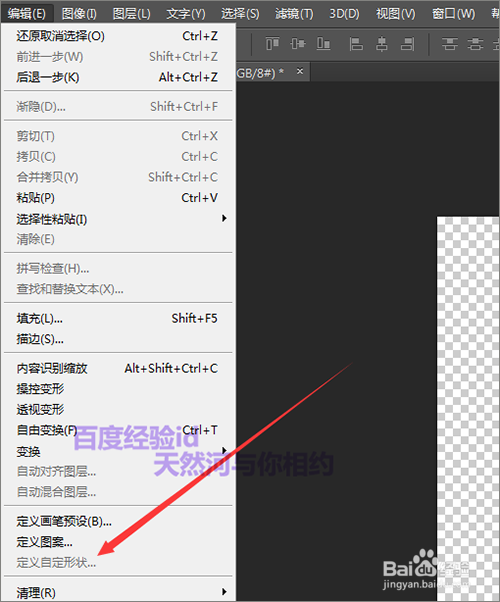Open the 选择(S) menu
The height and width of the screenshot is (602, 500).
240,14
